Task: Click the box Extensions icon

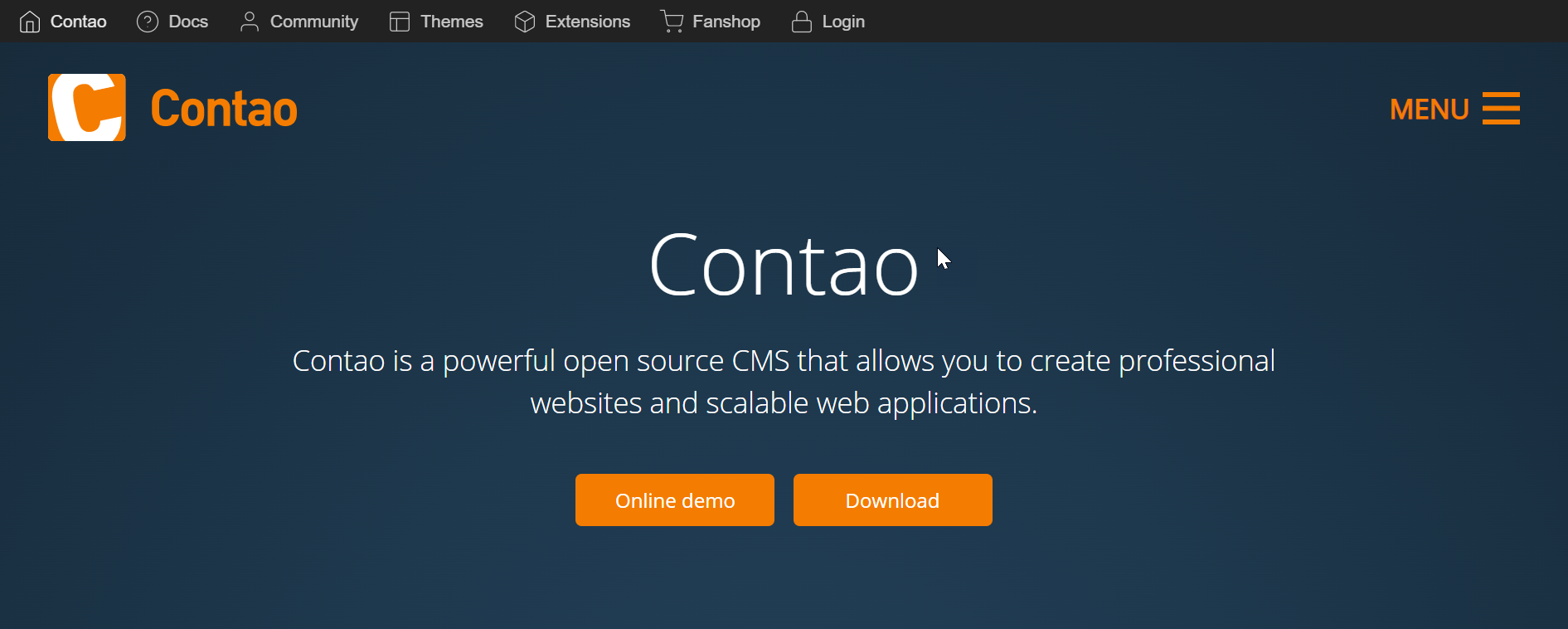Action: coord(525,22)
